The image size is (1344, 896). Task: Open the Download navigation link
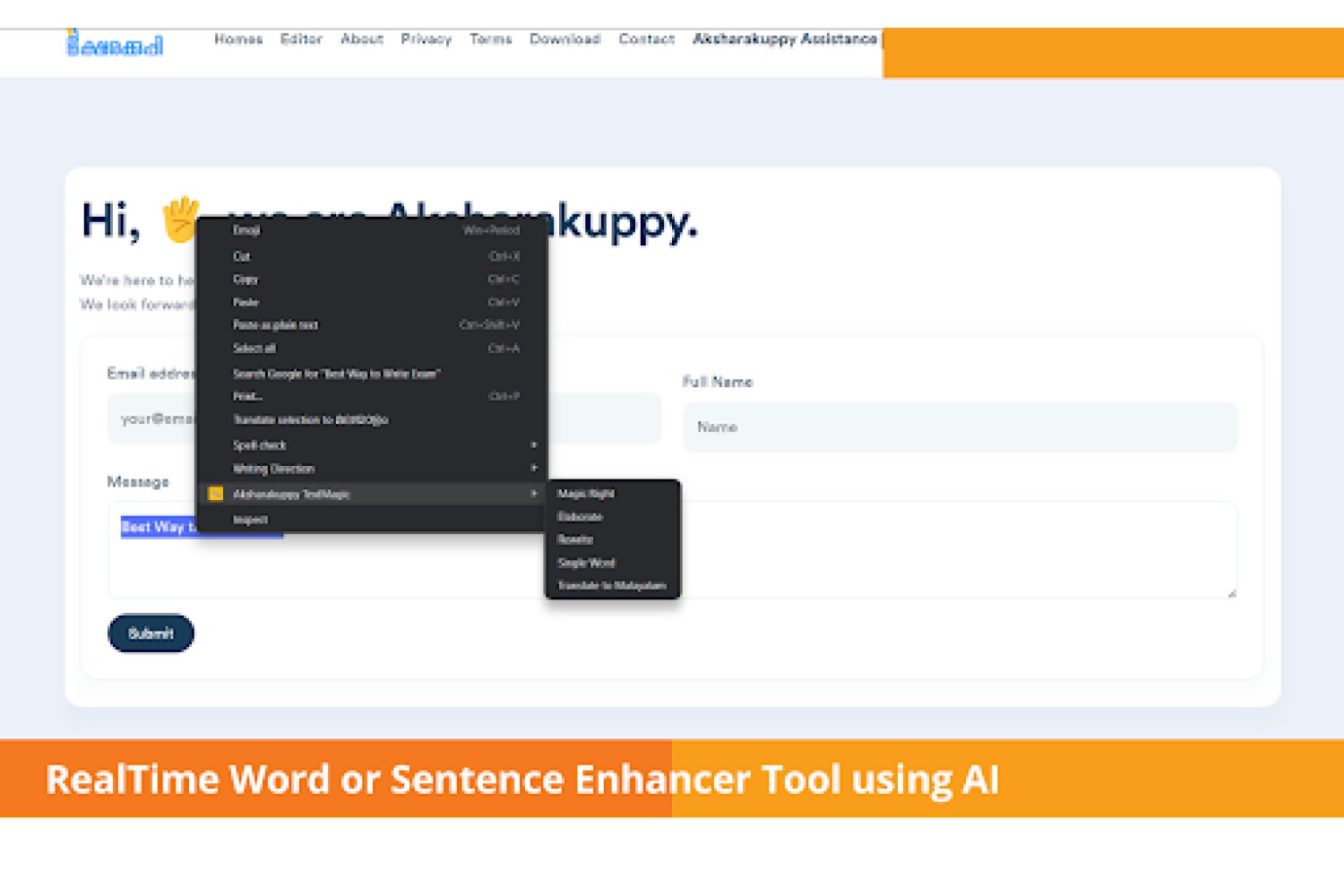click(x=564, y=39)
